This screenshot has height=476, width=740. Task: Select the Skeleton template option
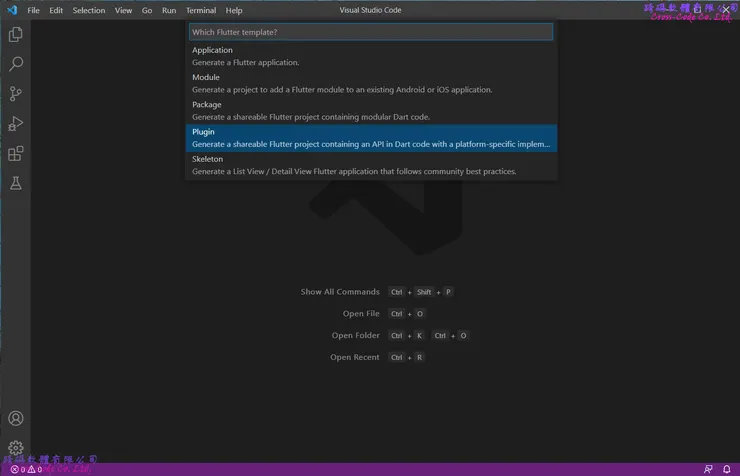pyautogui.click(x=371, y=165)
